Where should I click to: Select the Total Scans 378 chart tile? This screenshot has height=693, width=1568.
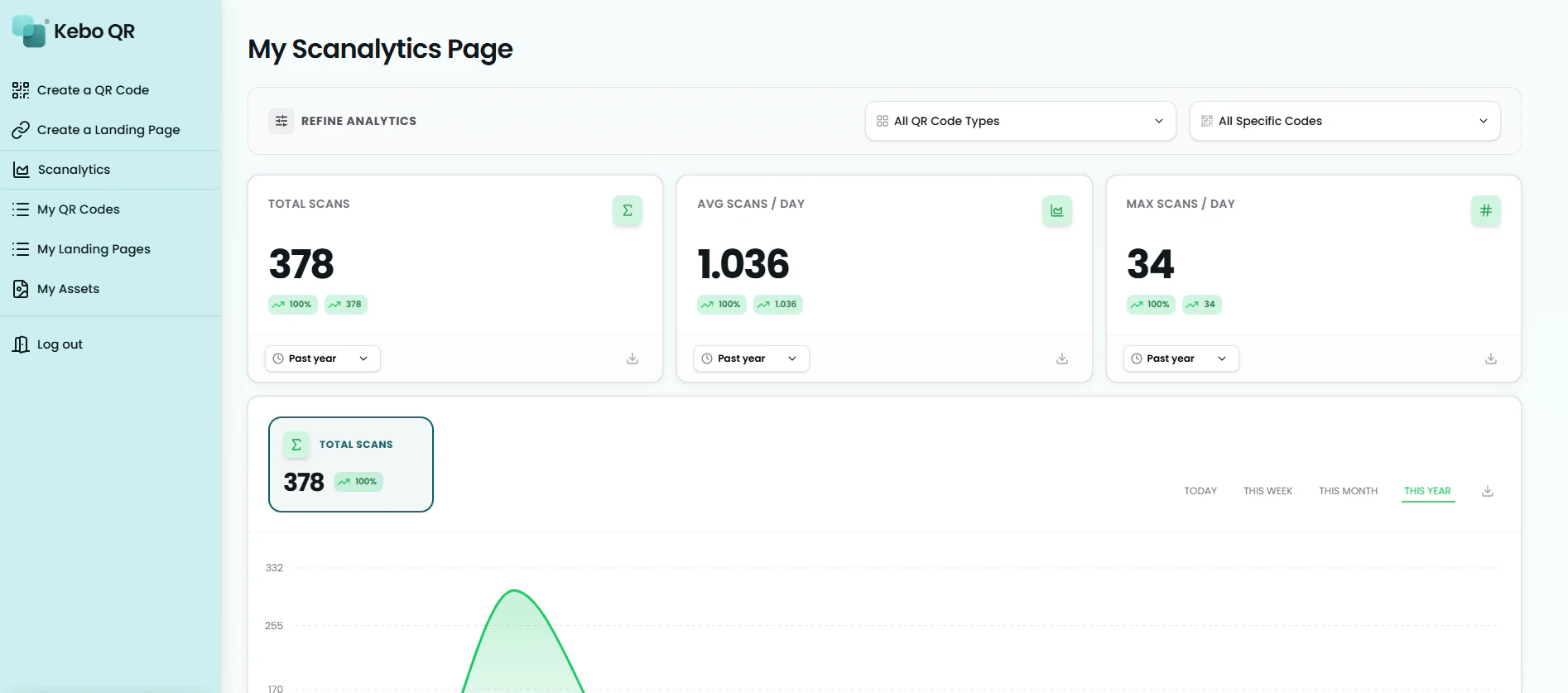click(x=351, y=464)
